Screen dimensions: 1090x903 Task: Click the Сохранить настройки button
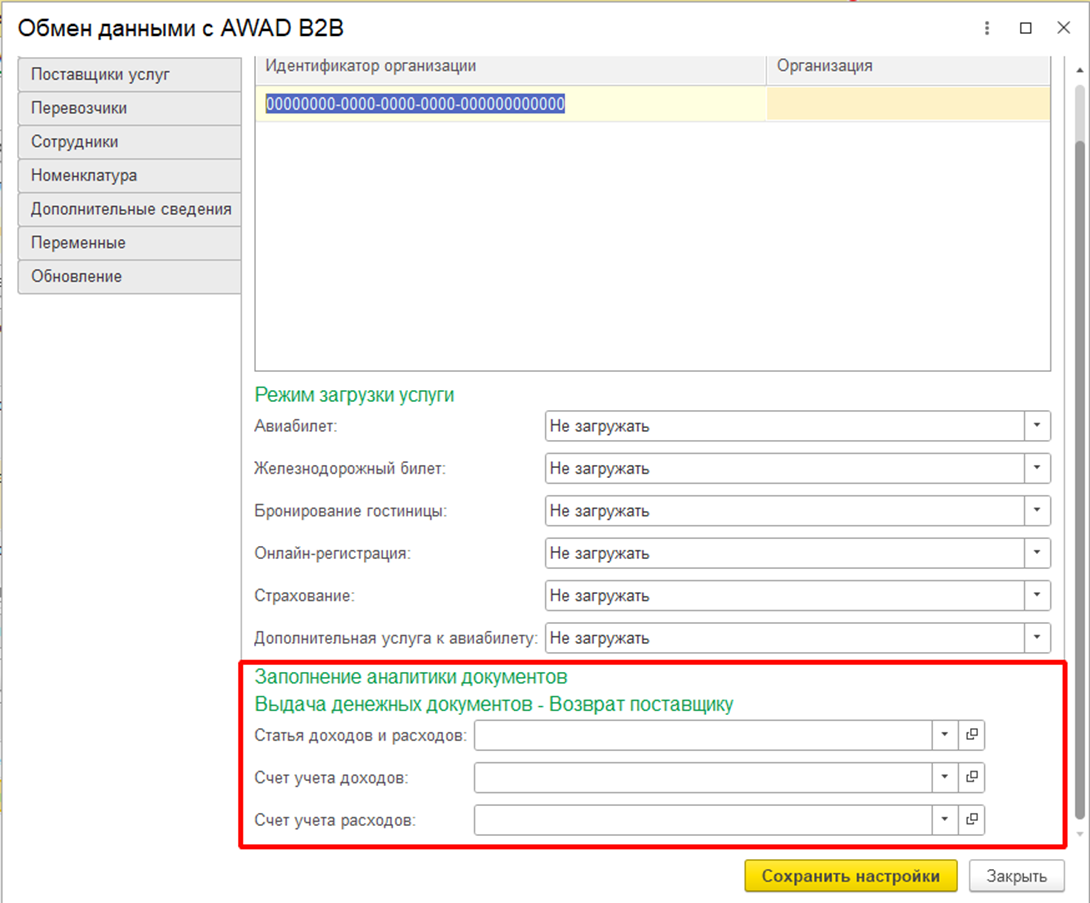click(x=850, y=876)
